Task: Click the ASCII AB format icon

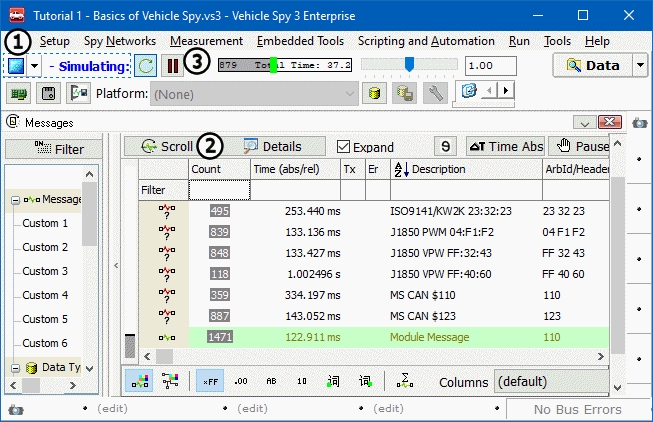Action: 271,381
